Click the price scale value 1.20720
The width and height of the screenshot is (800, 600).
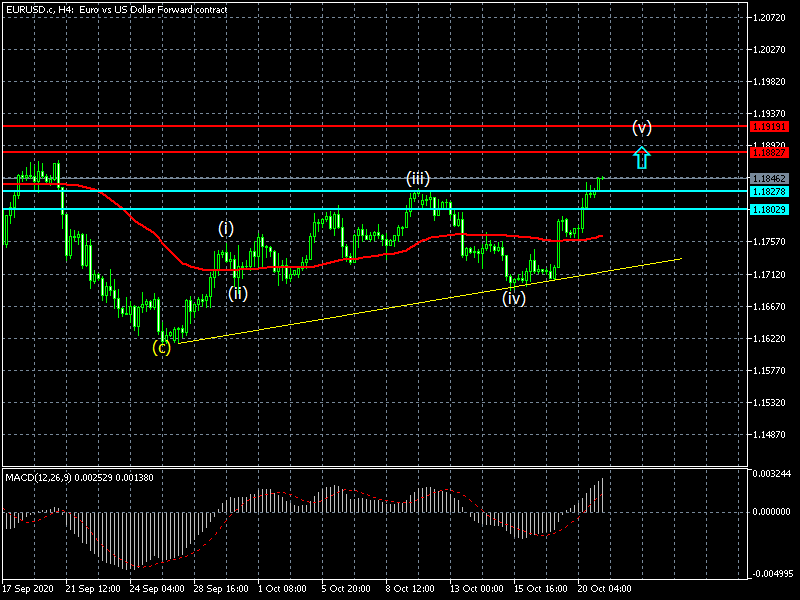tap(769, 18)
